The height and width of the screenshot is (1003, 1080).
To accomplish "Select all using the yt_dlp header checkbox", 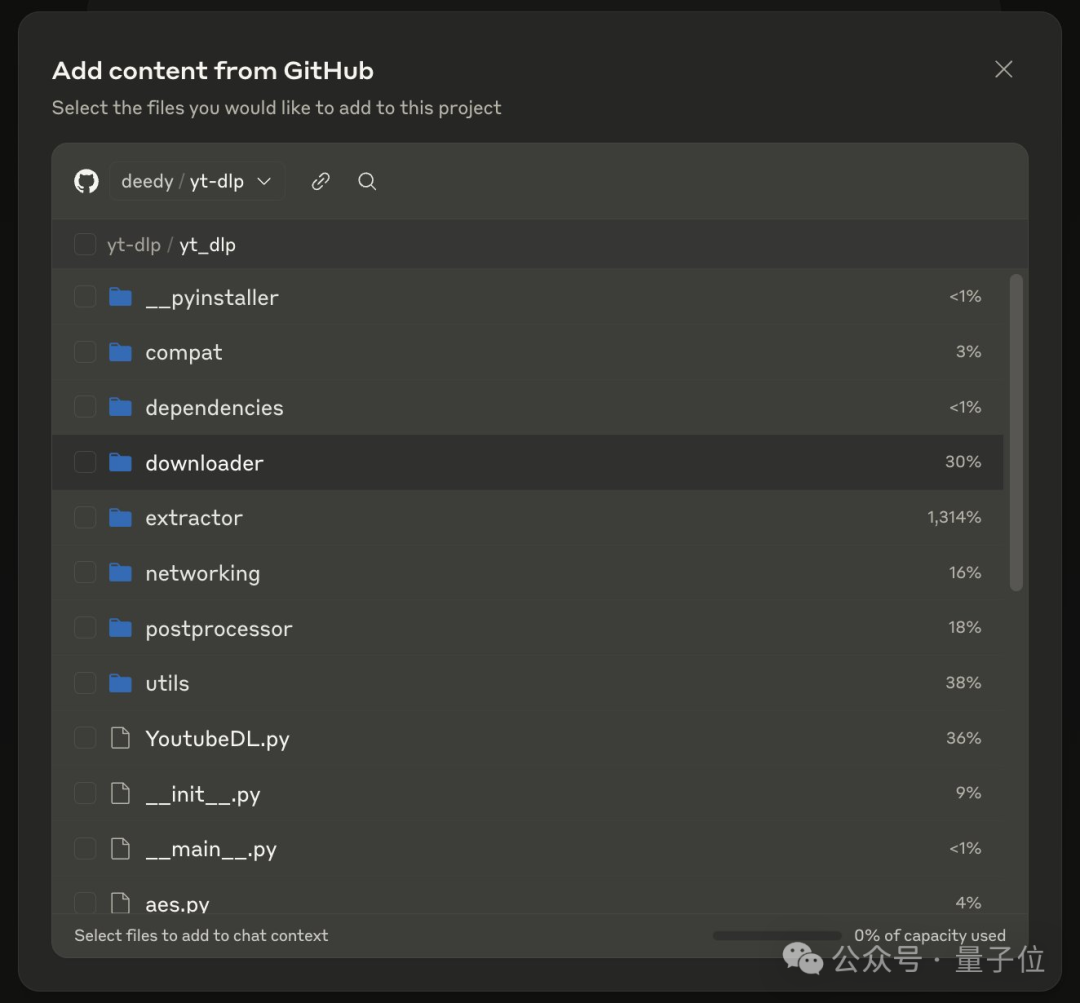I will coord(85,245).
